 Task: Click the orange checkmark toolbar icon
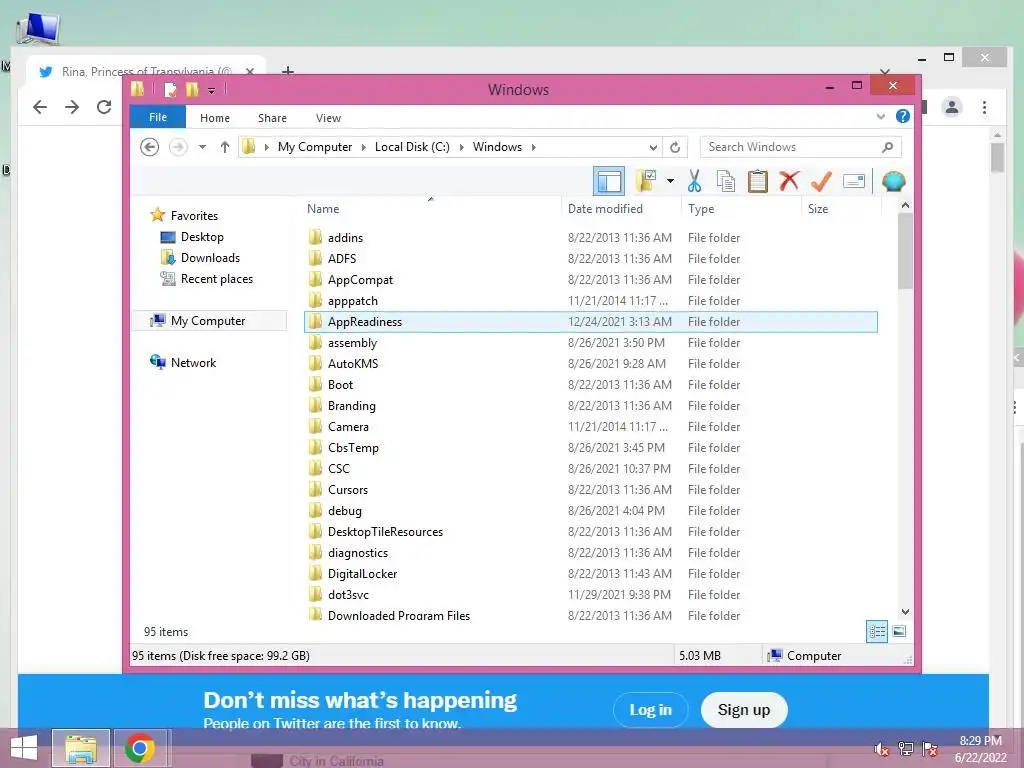click(821, 181)
